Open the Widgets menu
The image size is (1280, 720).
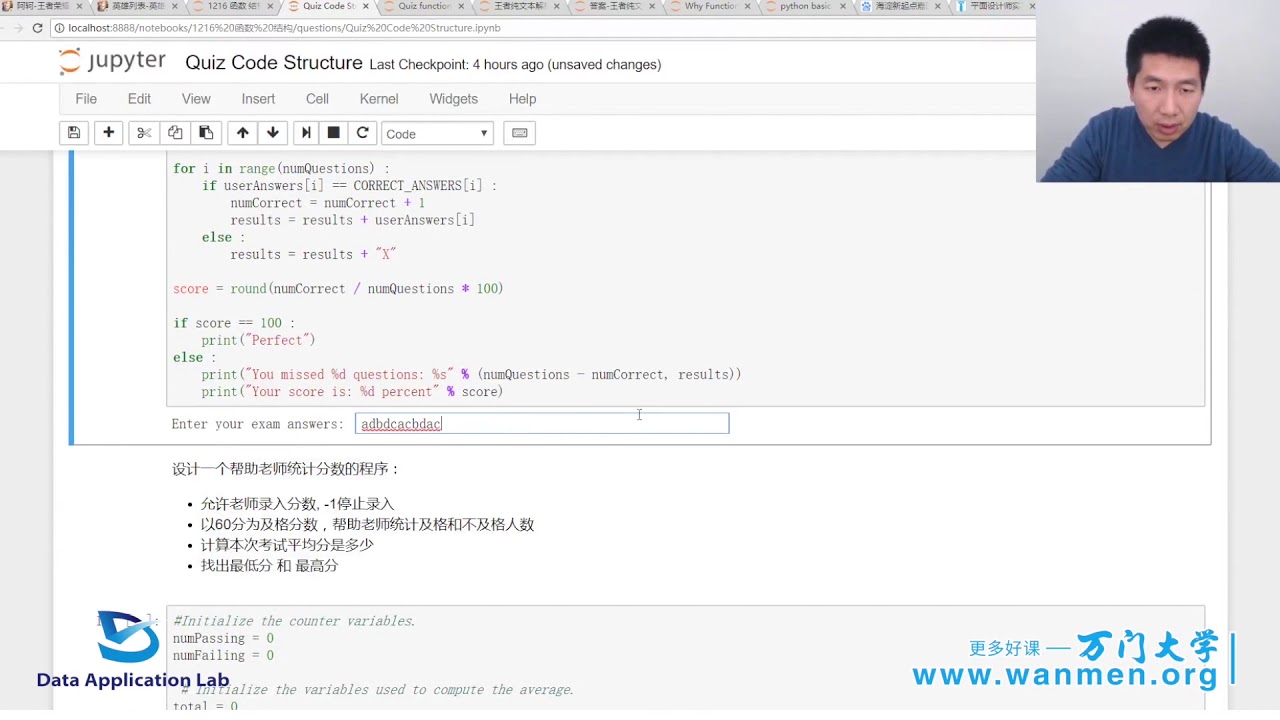453,99
